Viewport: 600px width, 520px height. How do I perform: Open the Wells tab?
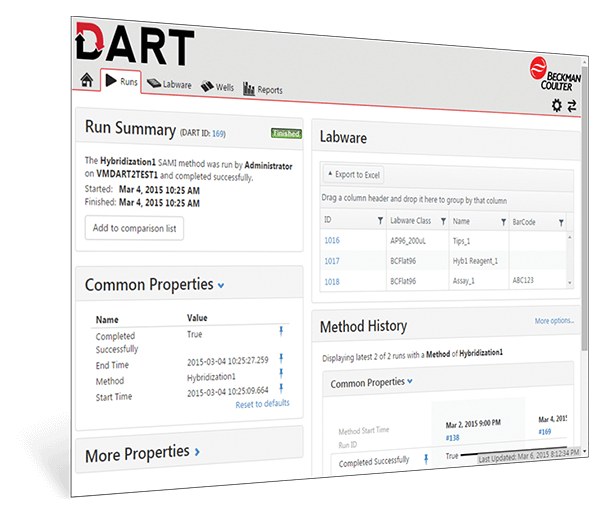point(217,87)
